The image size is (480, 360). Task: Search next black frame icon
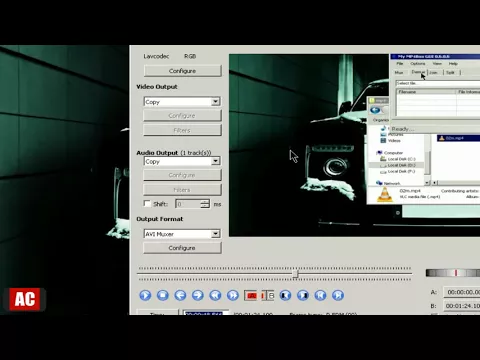303,295
